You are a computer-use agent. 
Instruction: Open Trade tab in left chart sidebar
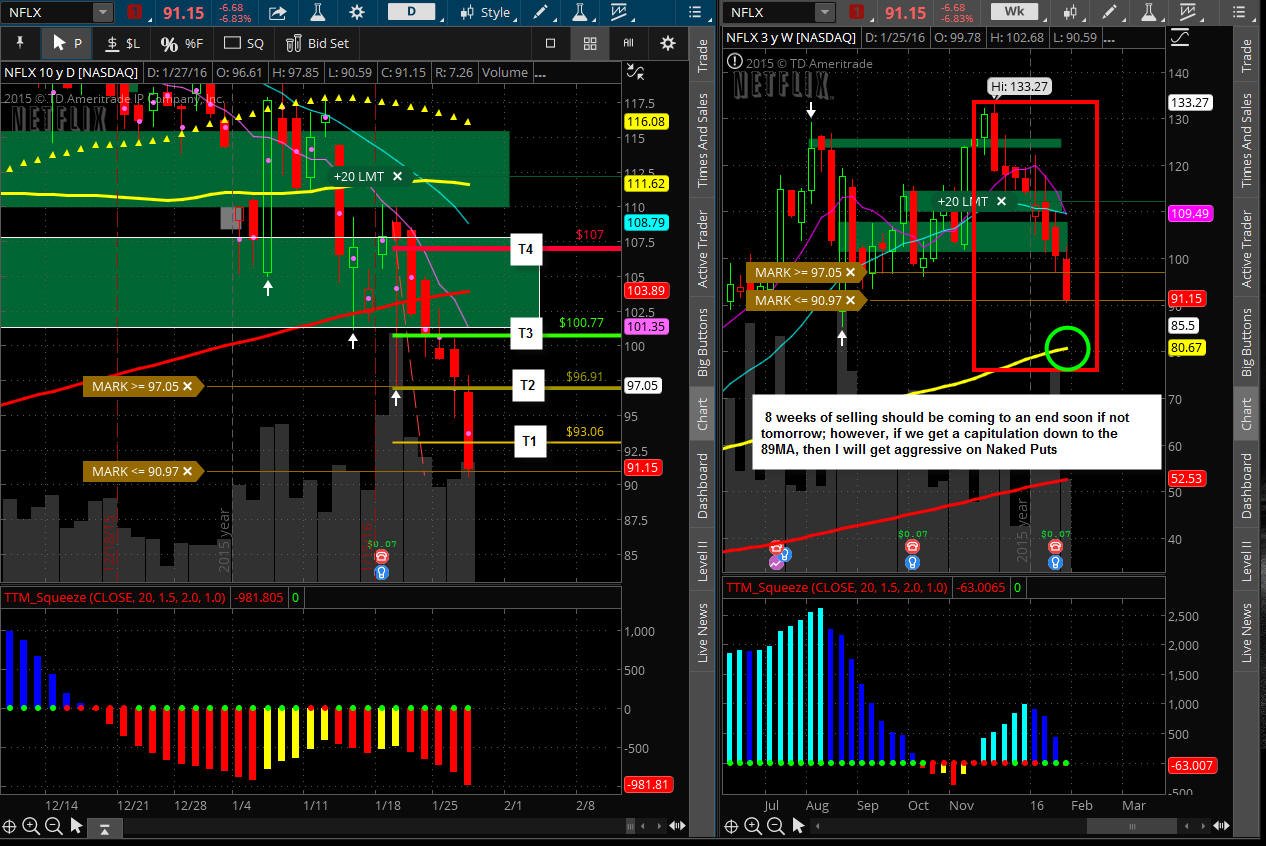(x=703, y=57)
